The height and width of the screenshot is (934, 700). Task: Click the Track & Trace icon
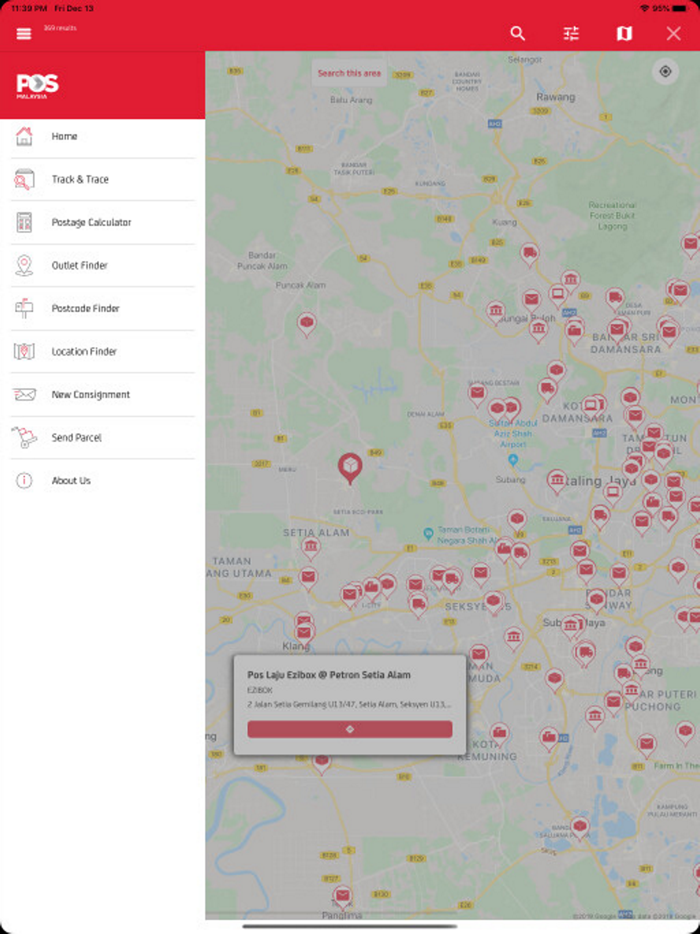(24, 179)
